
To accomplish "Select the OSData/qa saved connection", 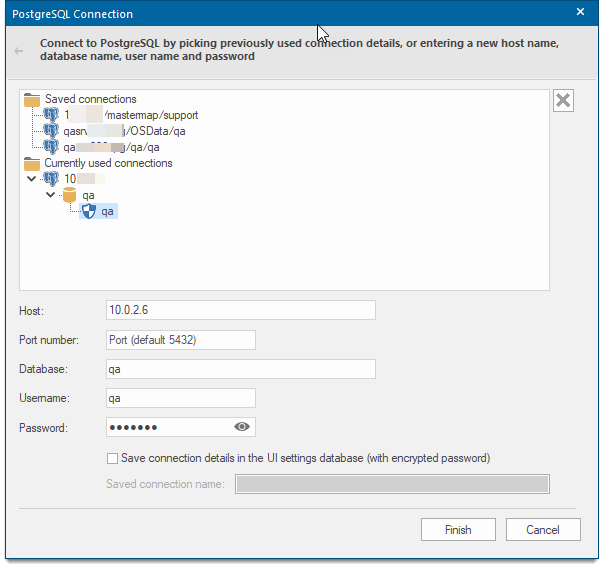I will pos(124,131).
